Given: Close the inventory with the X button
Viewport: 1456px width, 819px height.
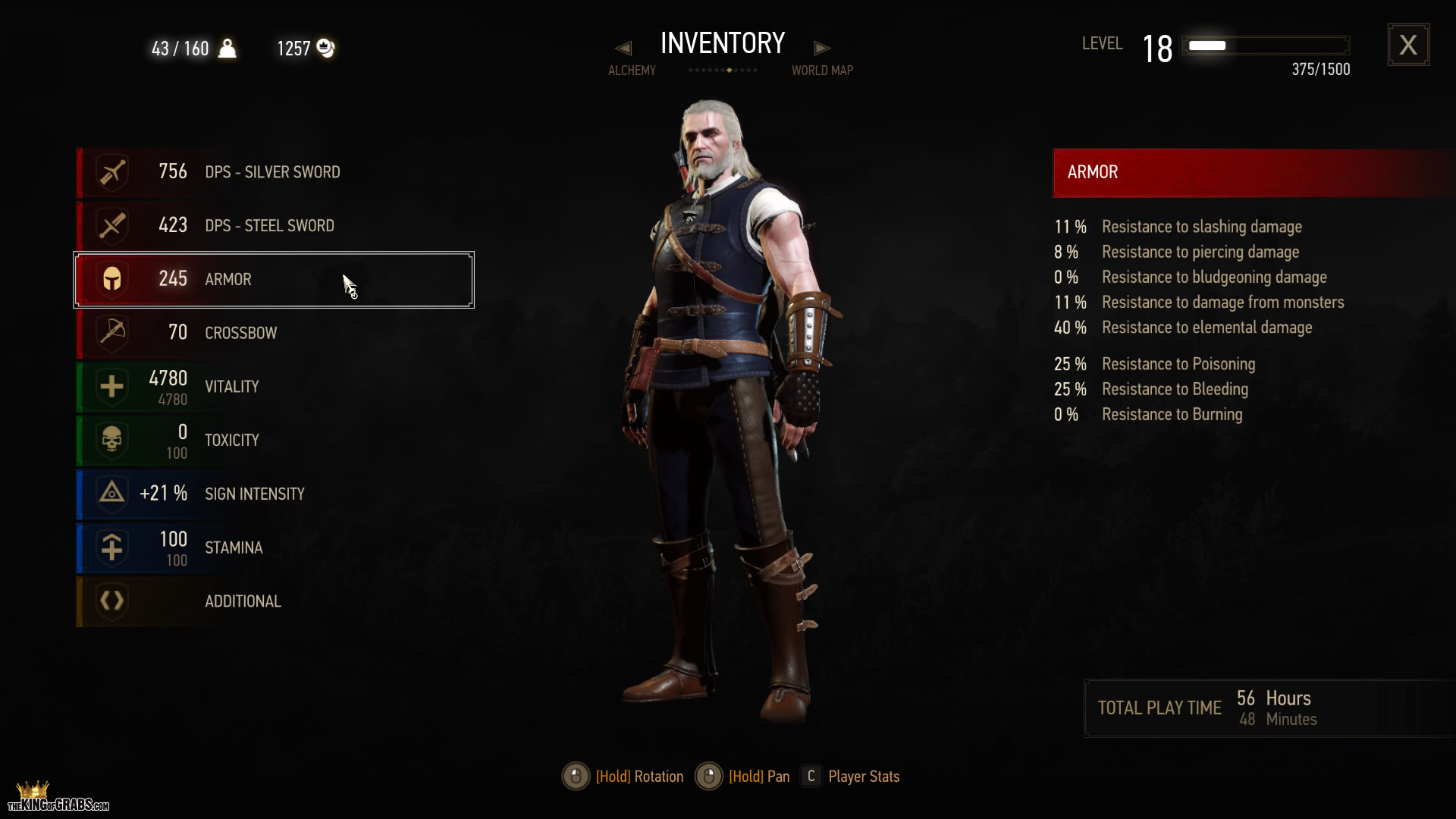Looking at the screenshot, I should (x=1408, y=45).
